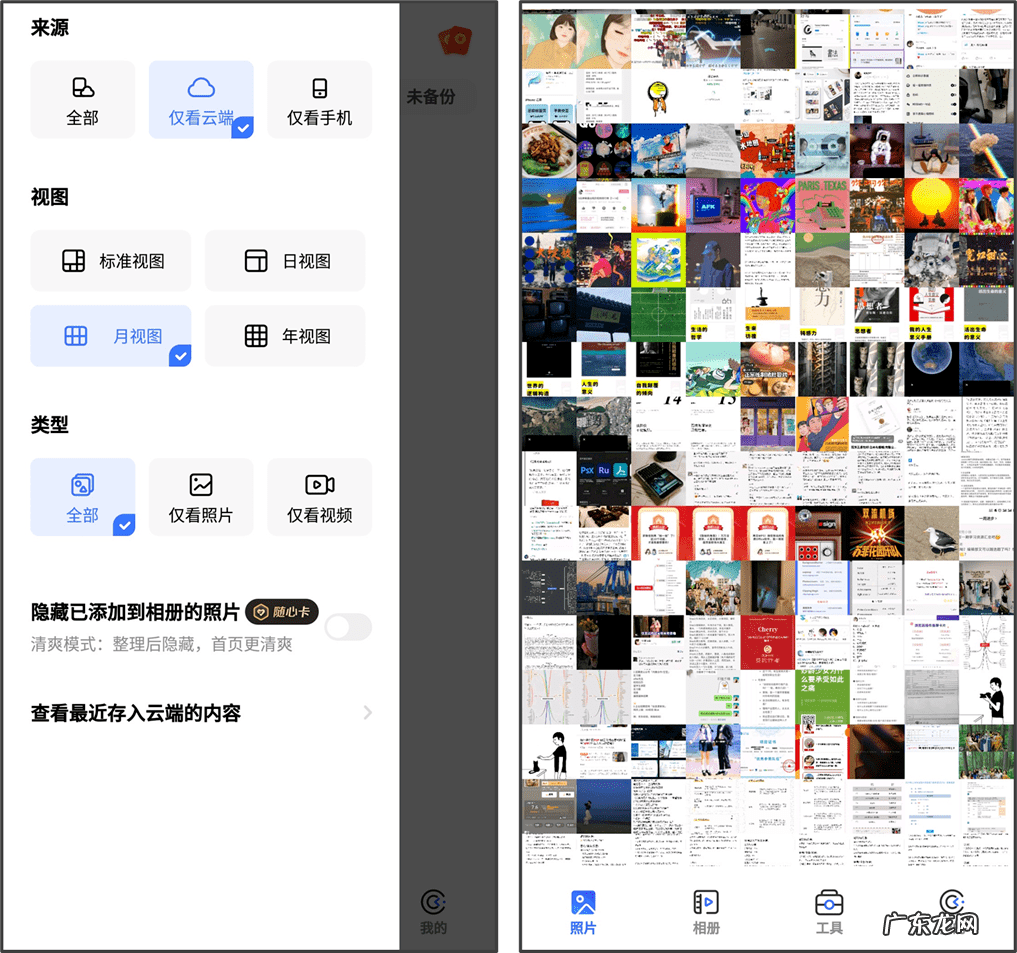The image size is (1017, 953).
Task: Tap the 未备份 status label
Action: 434,96
